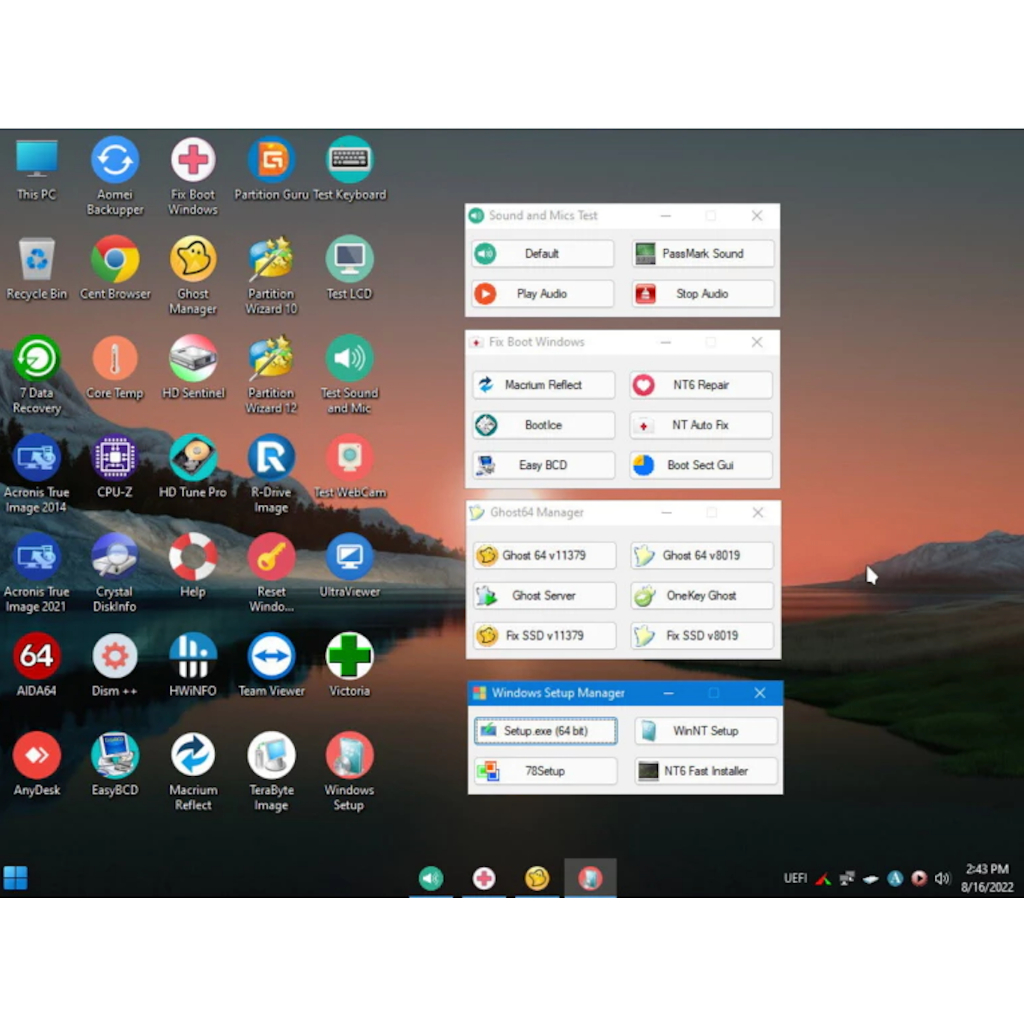Screen dimensions: 1024x1024
Task: Open Fix Boot Windows desktop icon
Action: (x=193, y=175)
